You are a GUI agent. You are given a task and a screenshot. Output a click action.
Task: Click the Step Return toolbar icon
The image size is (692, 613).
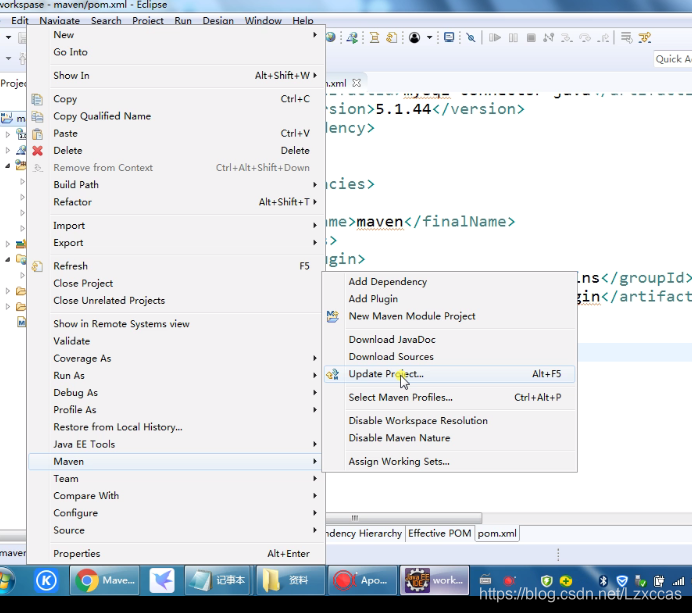coord(603,38)
